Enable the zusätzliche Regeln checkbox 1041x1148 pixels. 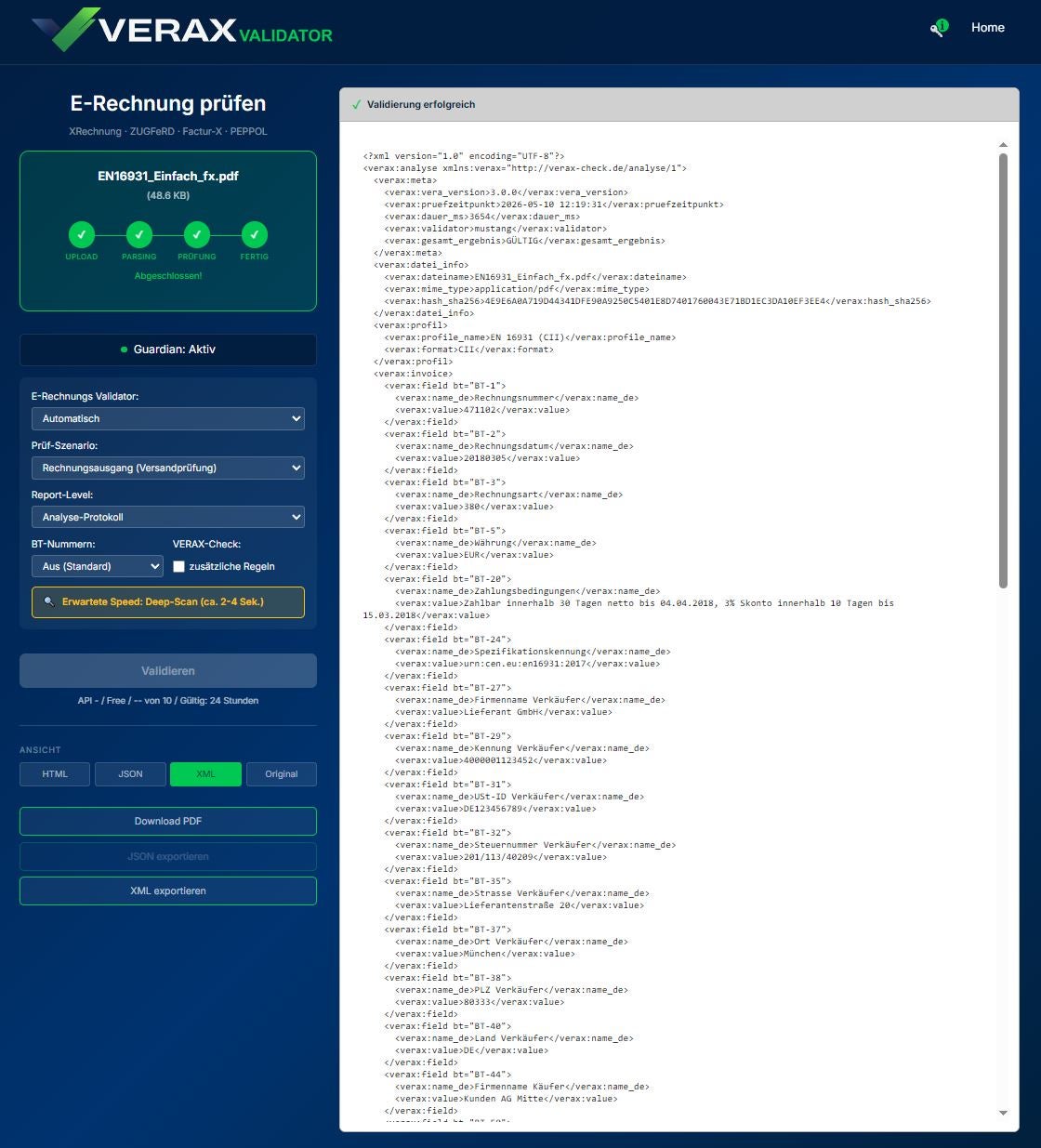point(179,566)
